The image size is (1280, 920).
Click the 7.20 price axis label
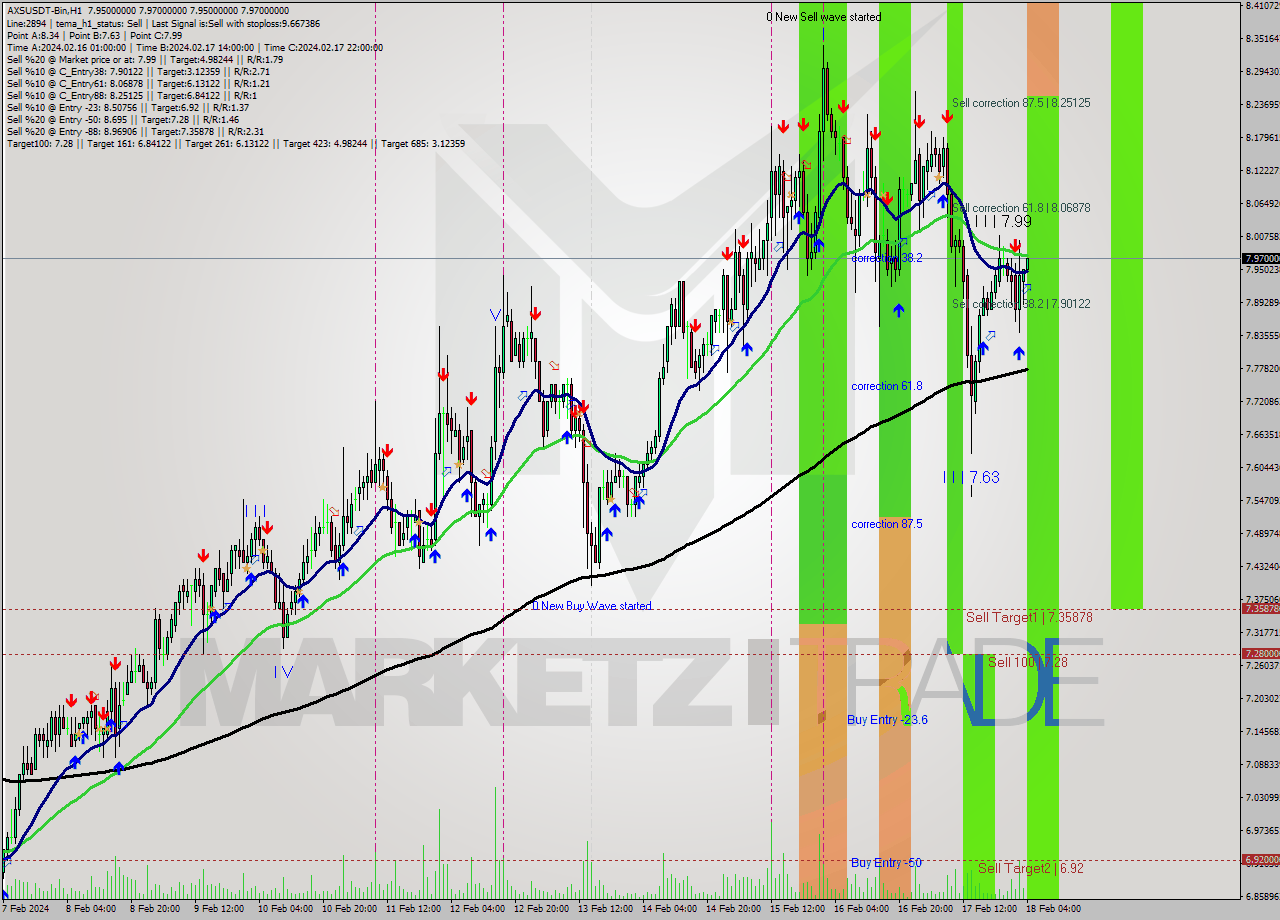(x=1262, y=698)
